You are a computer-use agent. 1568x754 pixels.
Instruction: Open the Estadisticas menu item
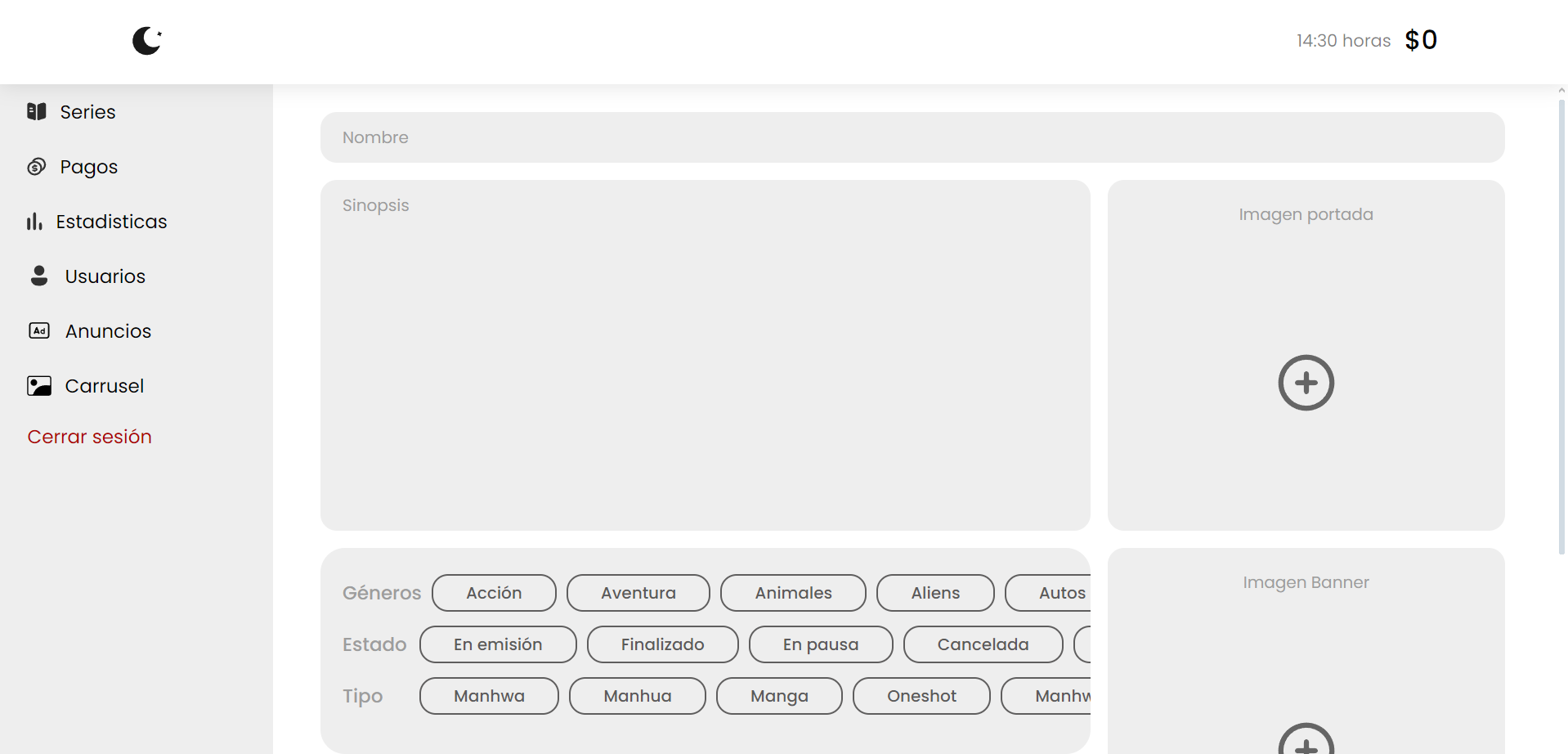pos(111,222)
